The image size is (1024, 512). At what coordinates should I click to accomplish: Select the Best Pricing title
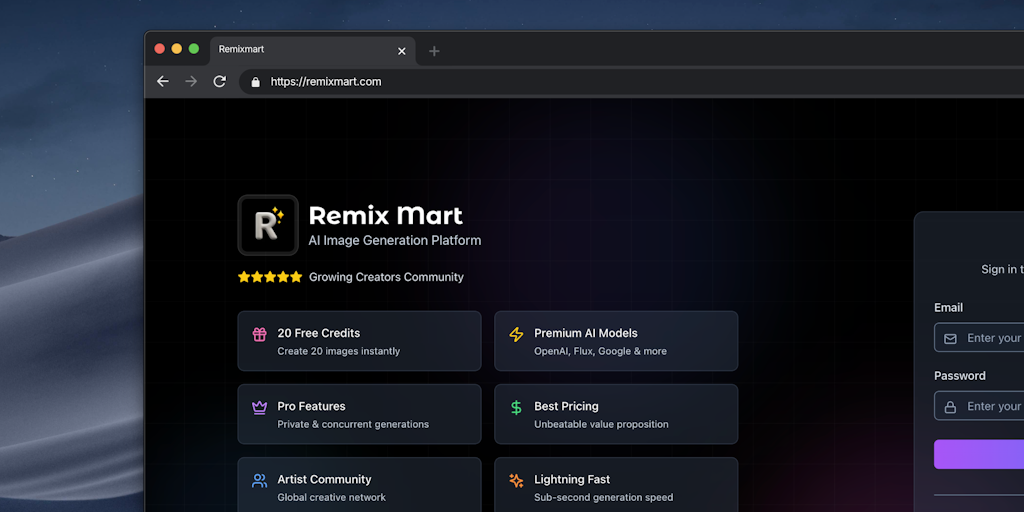click(566, 406)
